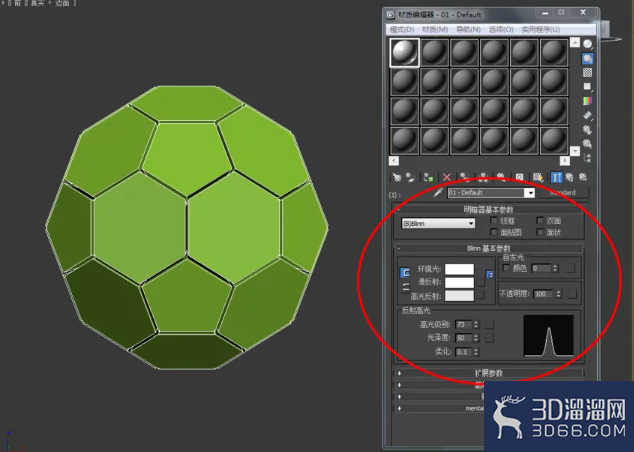Screen dimensions: 634x452
Task: Click the 光泽度 spinner arrows
Action: click(476, 338)
